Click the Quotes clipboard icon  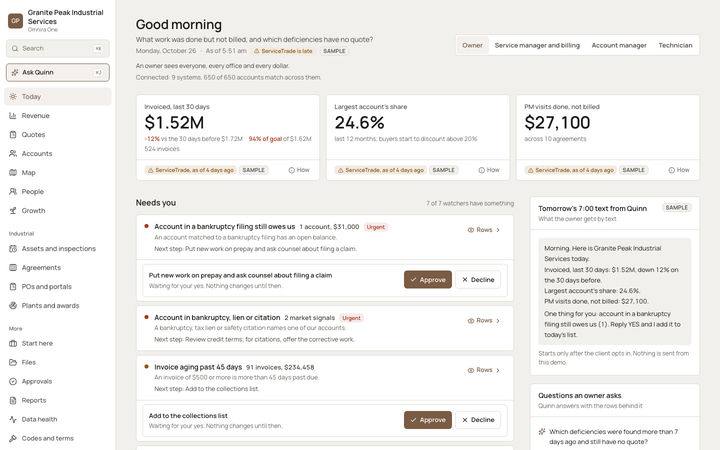(13, 135)
